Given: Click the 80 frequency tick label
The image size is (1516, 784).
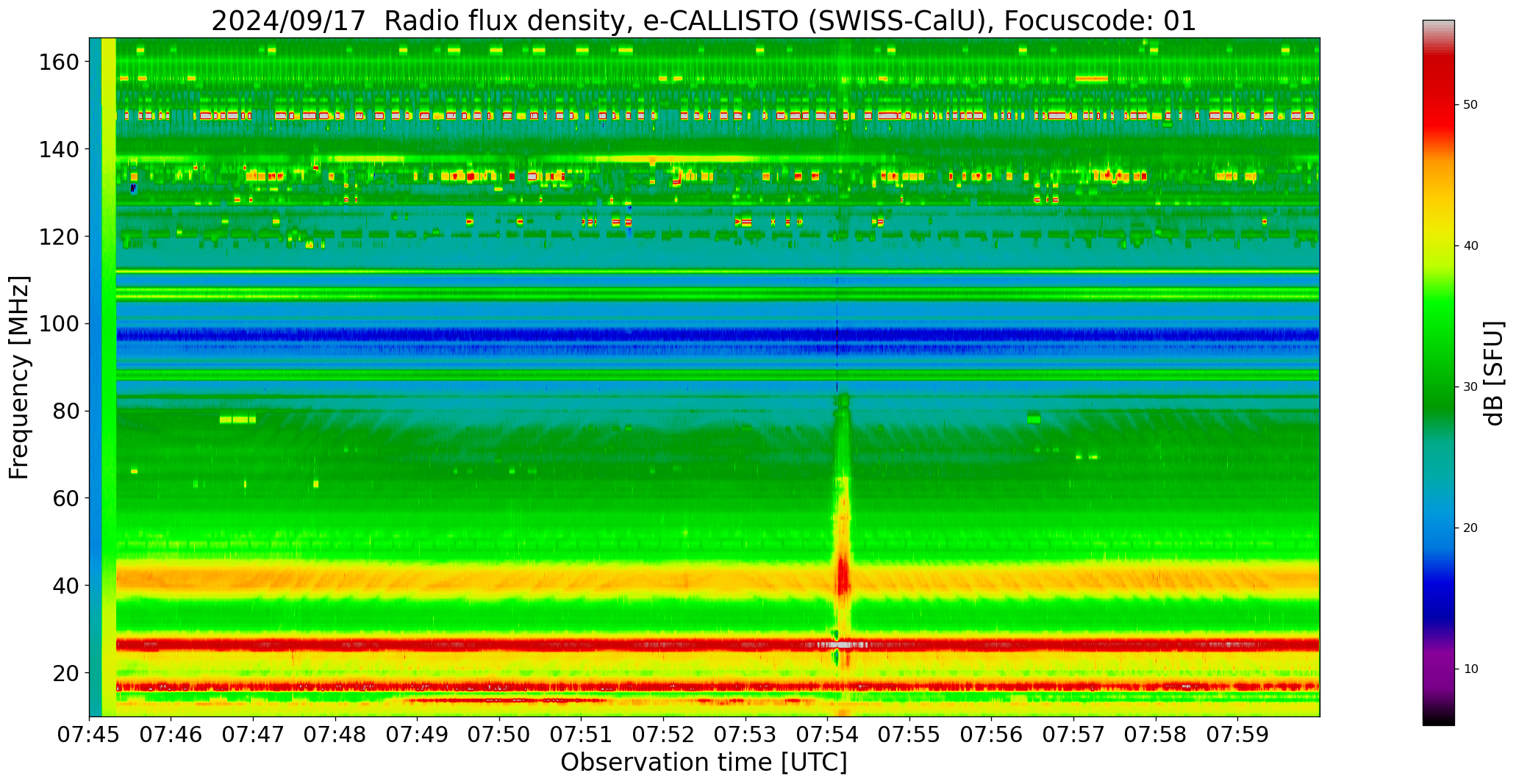Looking at the screenshot, I should click(x=66, y=411).
